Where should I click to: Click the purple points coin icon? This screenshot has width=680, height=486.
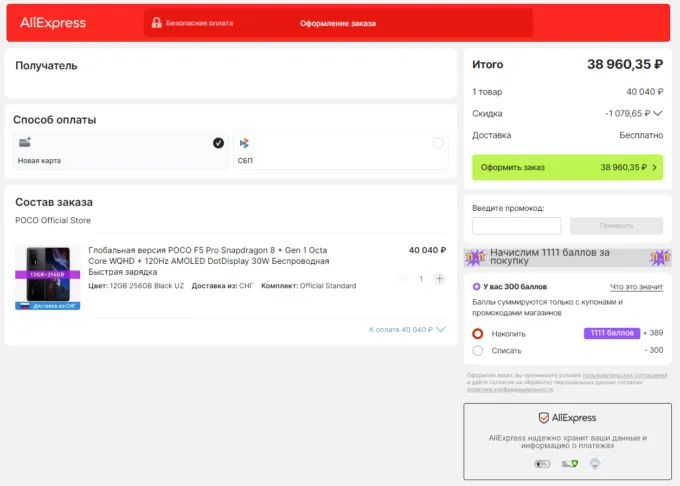477,287
